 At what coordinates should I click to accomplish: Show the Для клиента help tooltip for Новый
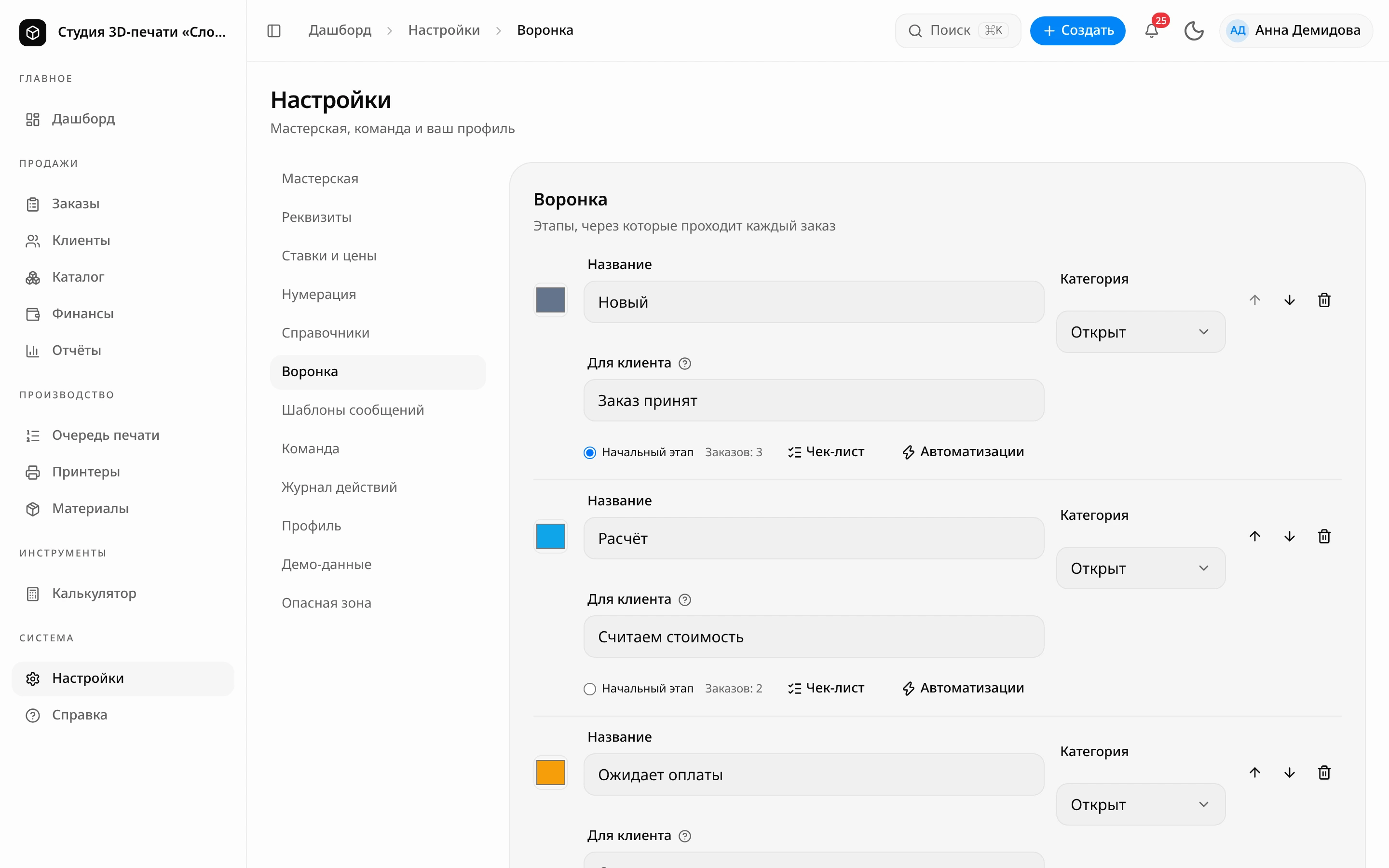coord(685,364)
